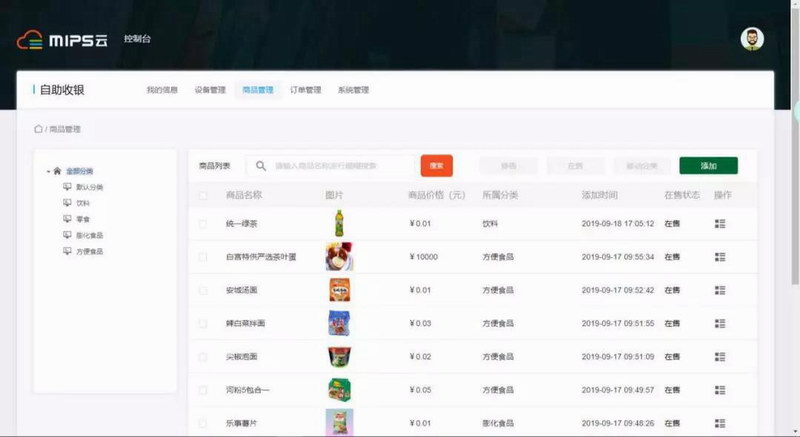Viewport: 800px width, 437px height.
Task: Collapse the 全部分类 category tree
Action: 47,171
